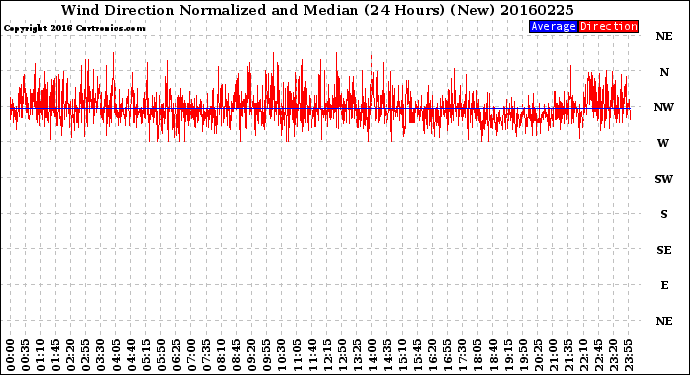690x375 pixels.
Task: Click the 07:35 time axis label
Action: point(206,355)
